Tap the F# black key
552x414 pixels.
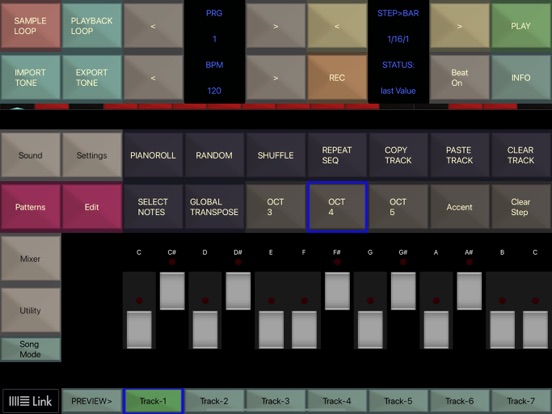tap(337, 291)
